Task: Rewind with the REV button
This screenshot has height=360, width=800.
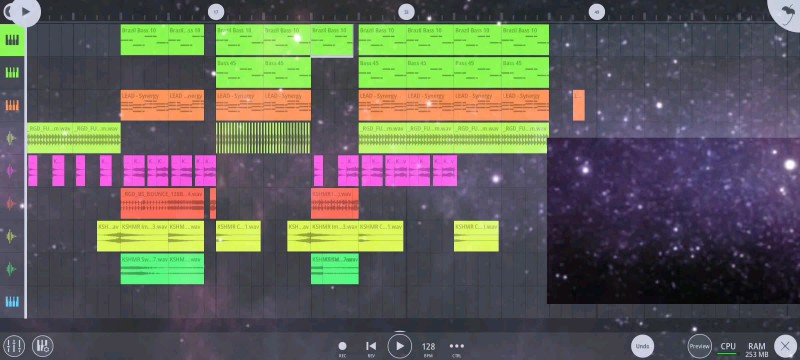Action: tap(371, 348)
